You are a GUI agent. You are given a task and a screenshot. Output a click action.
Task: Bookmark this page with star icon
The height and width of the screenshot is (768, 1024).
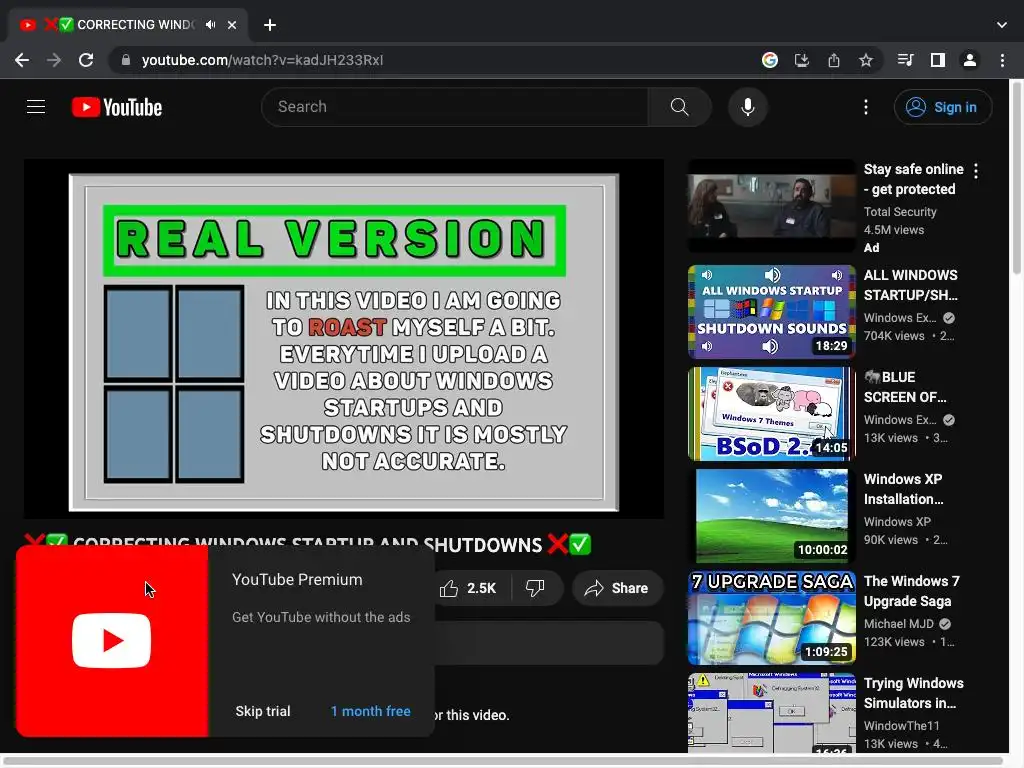866,60
